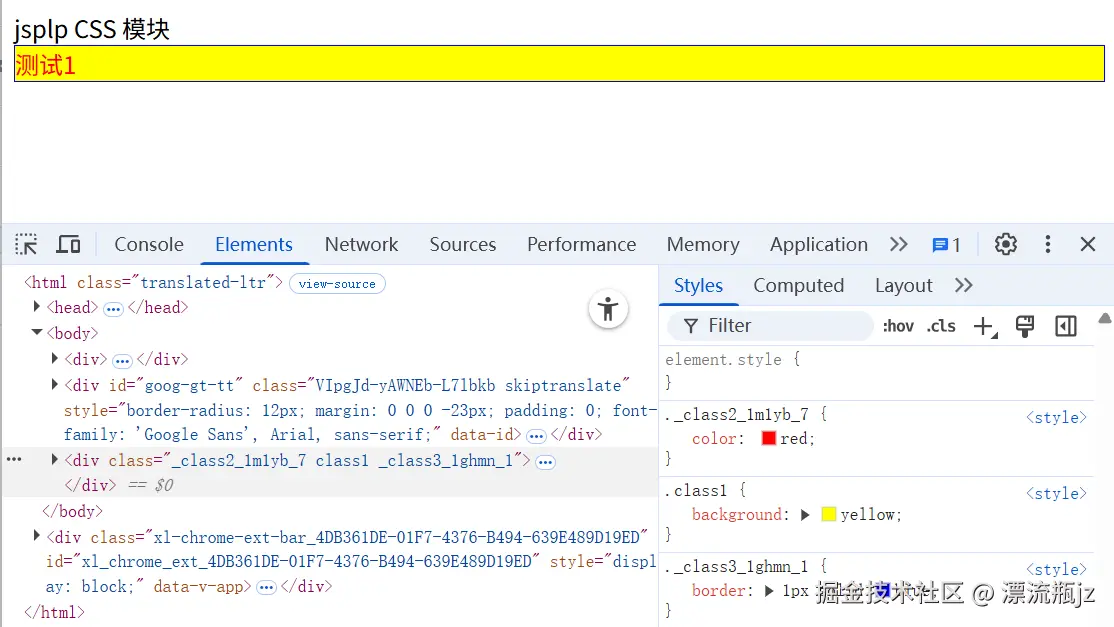The height and width of the screenshot is (627, 1114).
Task: Click the red color swatch for color property
Action: [x=768, y=438]
